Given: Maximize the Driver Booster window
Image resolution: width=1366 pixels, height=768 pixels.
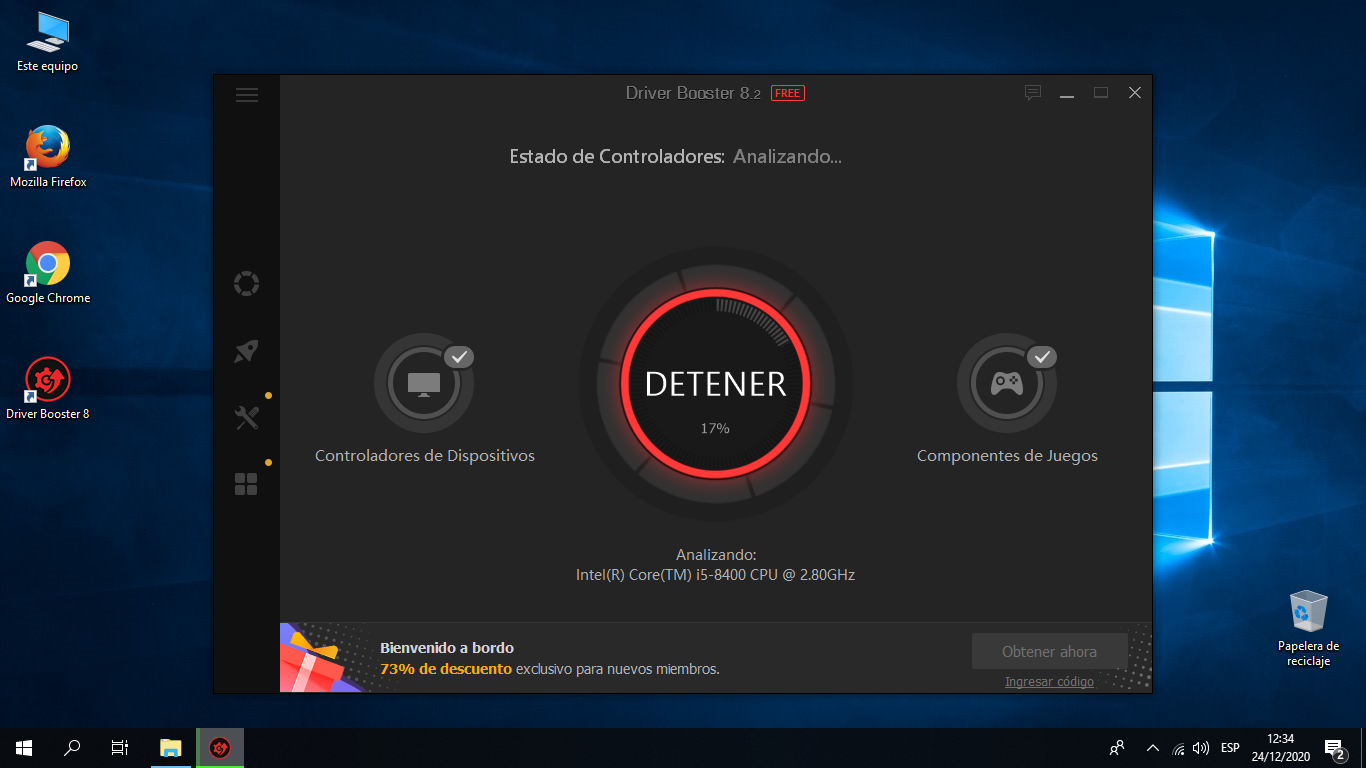Looking at the screenshot, I should (1101, 93).
